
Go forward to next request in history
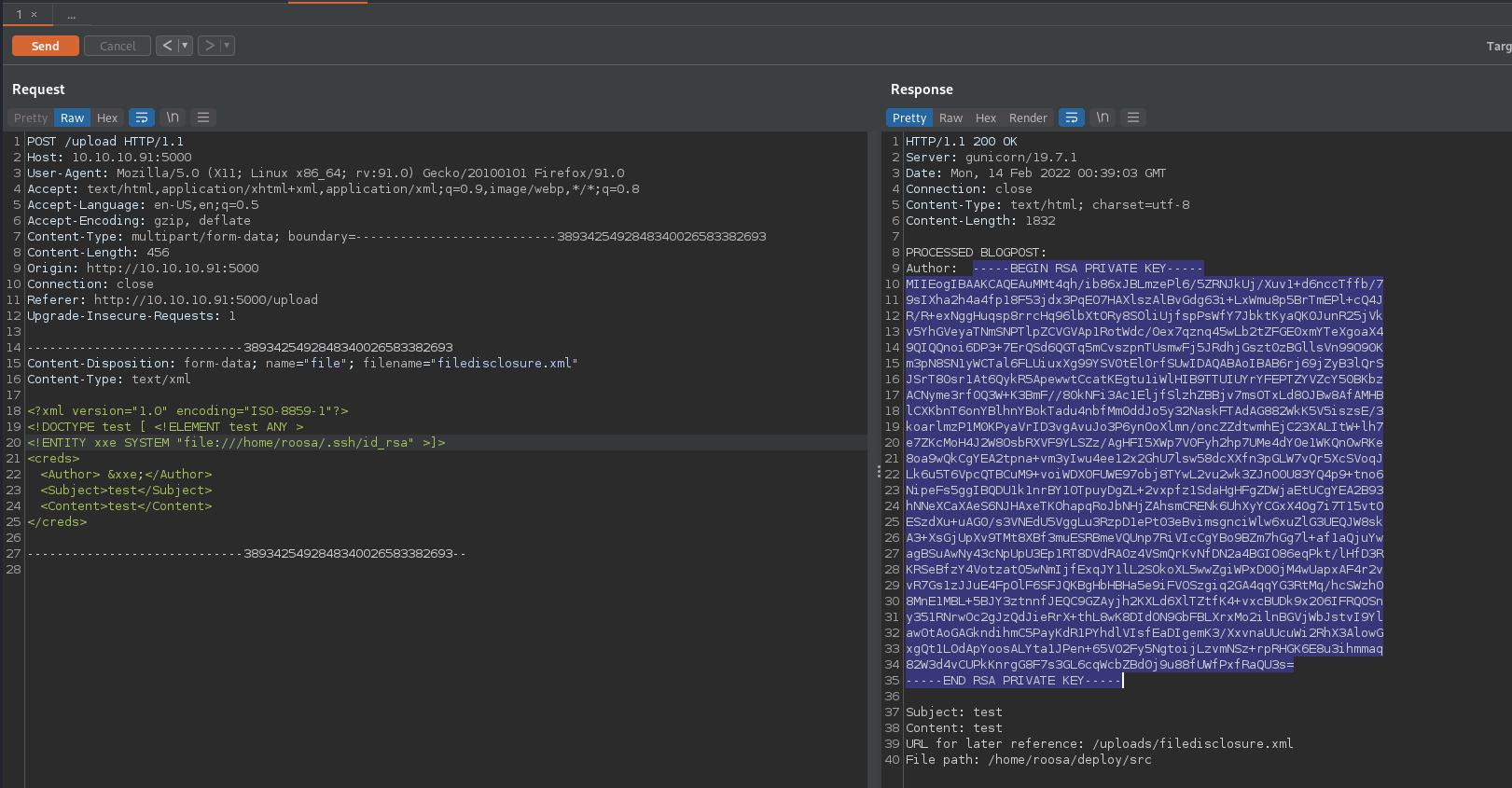209,45
